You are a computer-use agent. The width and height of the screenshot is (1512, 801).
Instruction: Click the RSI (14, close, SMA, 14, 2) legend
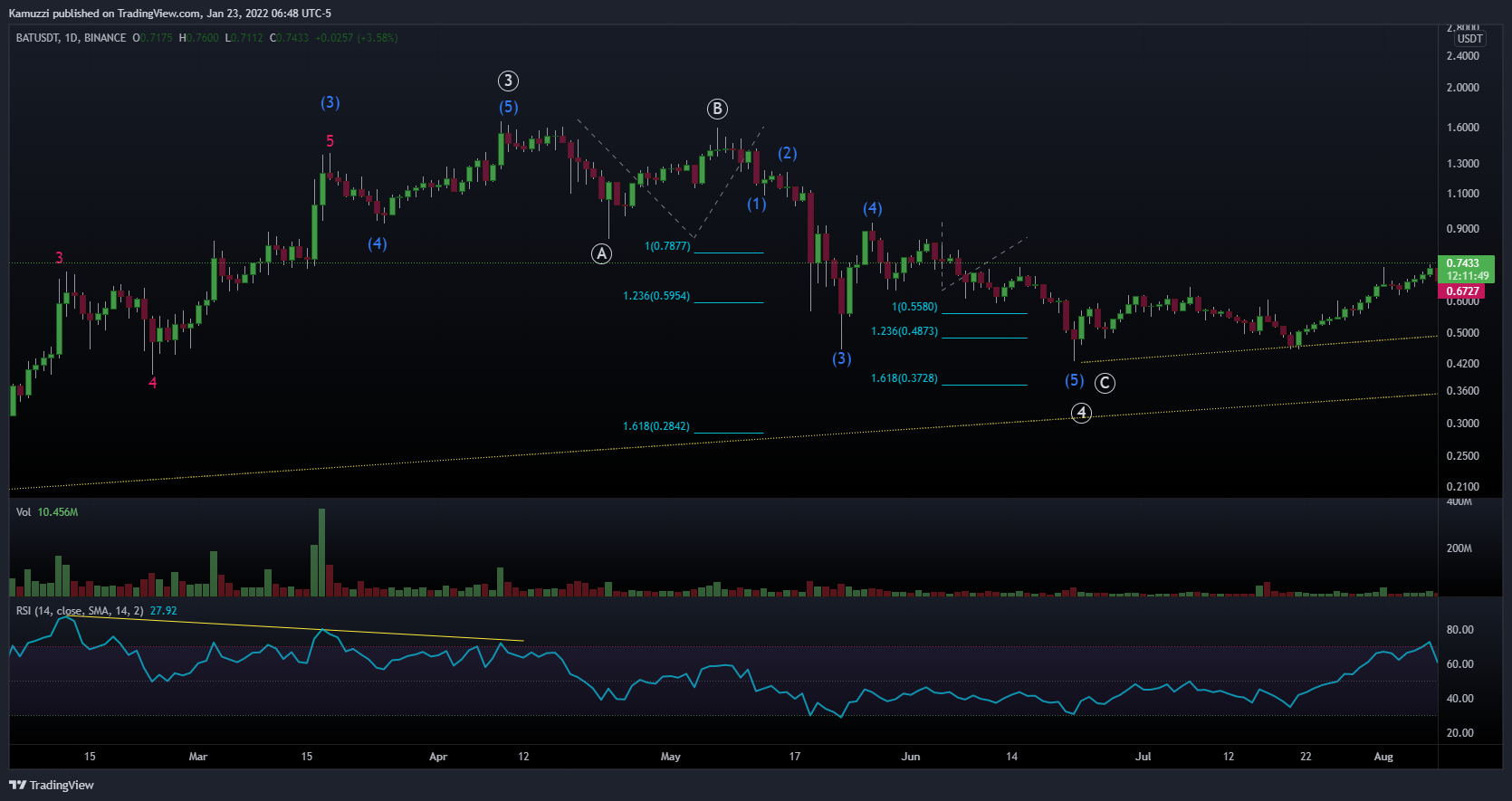click(x=80, y=611)
